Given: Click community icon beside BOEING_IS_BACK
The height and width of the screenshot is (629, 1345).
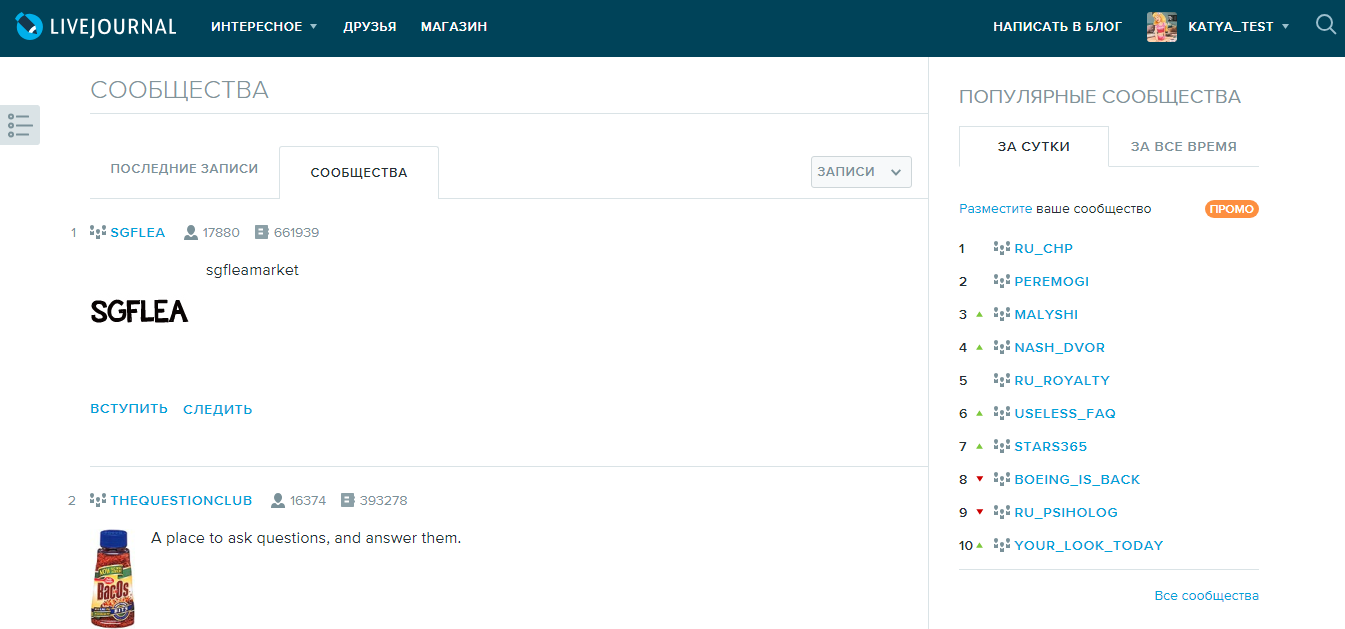Looking at the screenshot, I should 1002,479.
